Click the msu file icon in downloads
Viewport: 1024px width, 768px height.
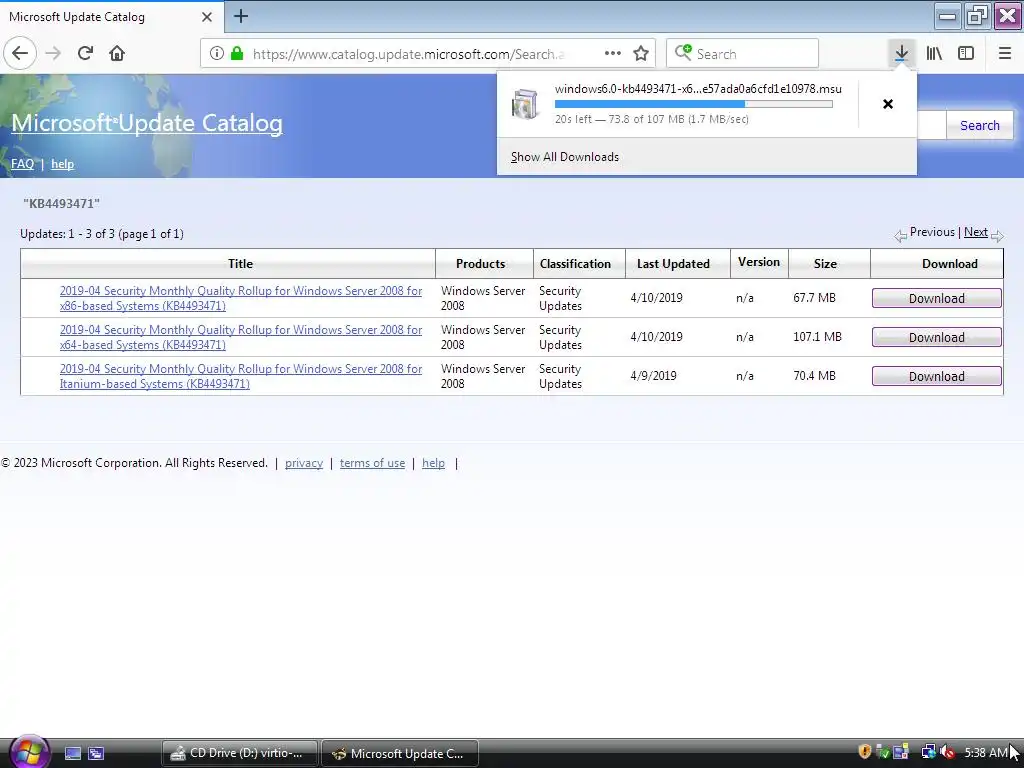pyautogui.click(x=525, y=104)
